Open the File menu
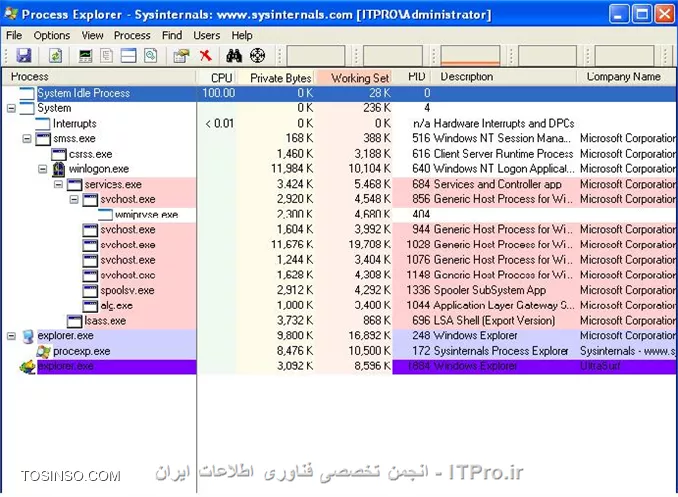The image size is (678, 497). tap(14, 35)
